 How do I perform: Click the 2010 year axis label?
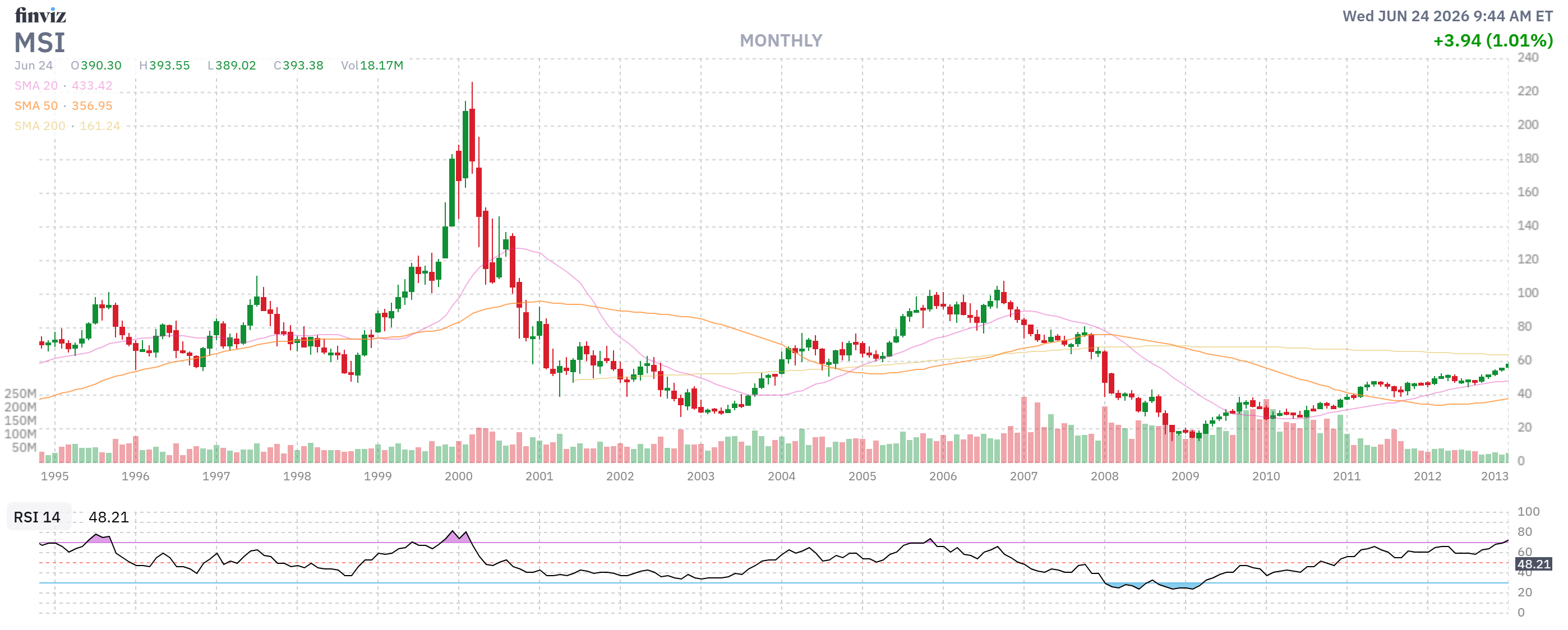(x=1266, y=476)
